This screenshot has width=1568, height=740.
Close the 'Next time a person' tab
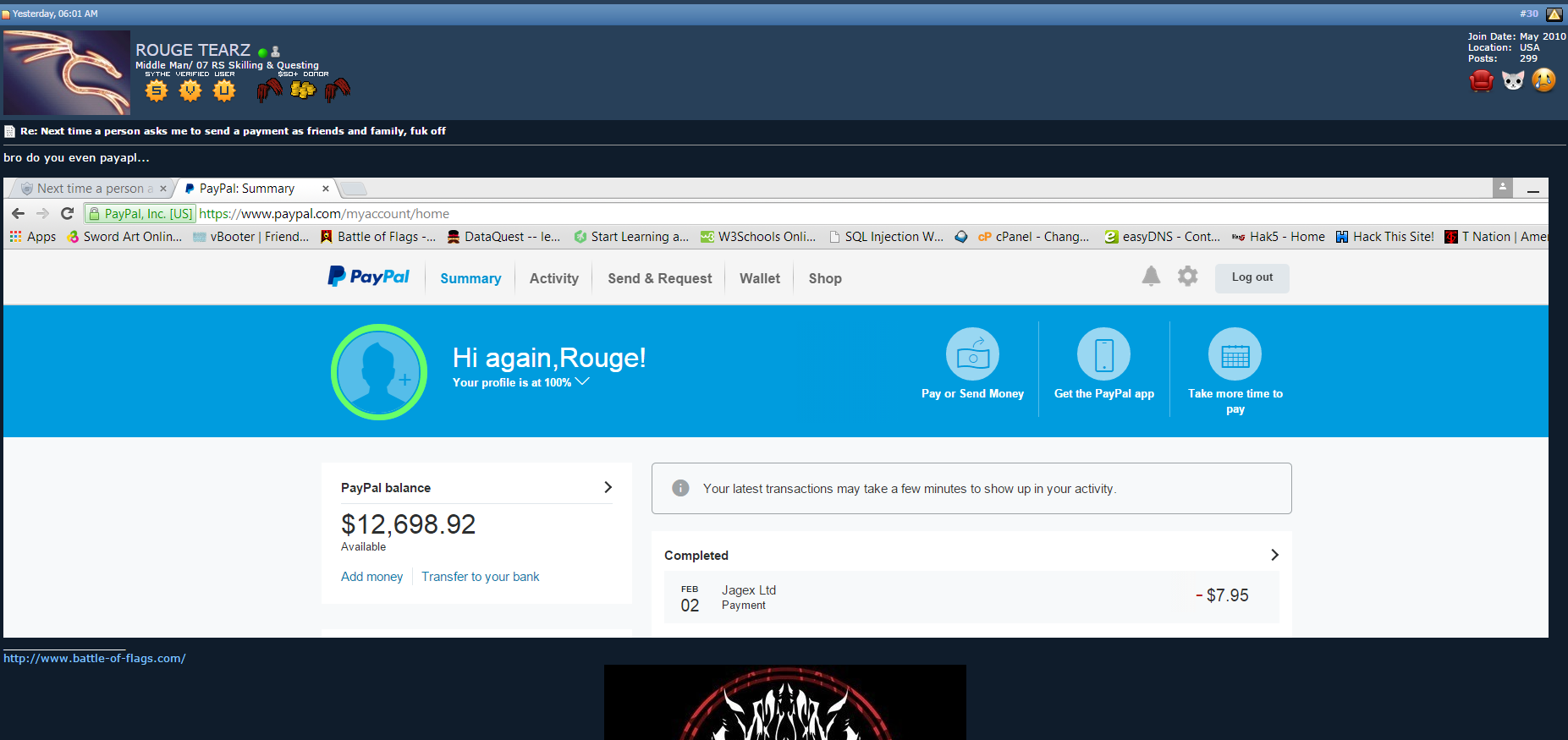coord(163,189)
